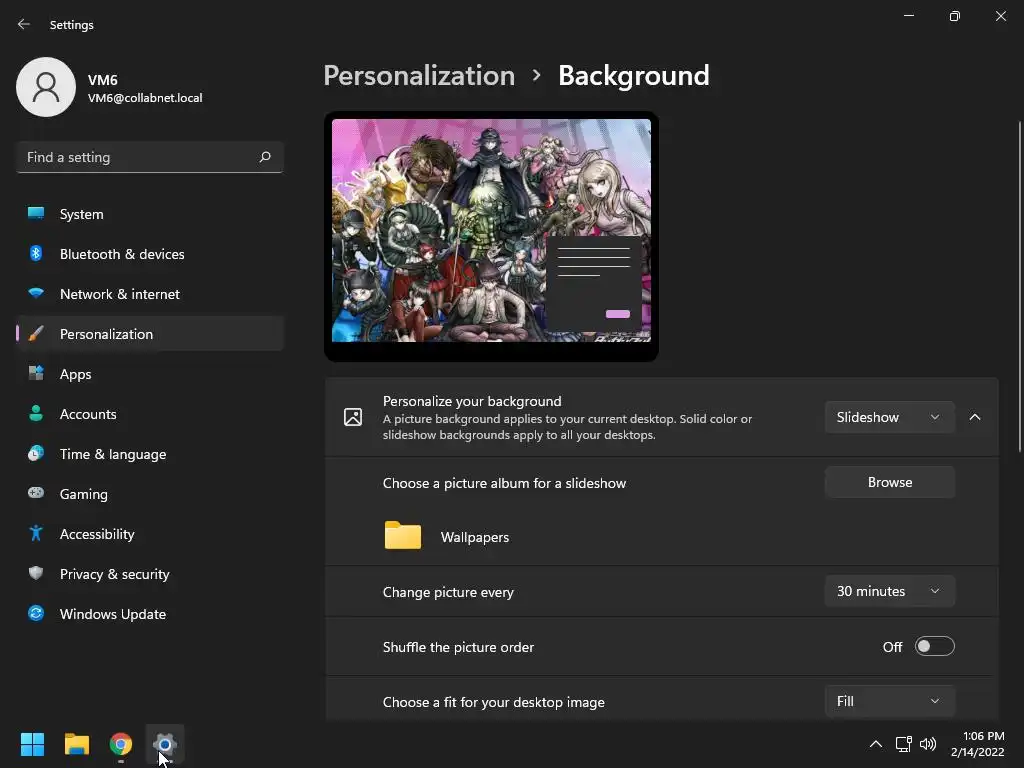Open the volume speaker tray icon
The height and width of the screenshot is (768, 1024).
point(927,744)
